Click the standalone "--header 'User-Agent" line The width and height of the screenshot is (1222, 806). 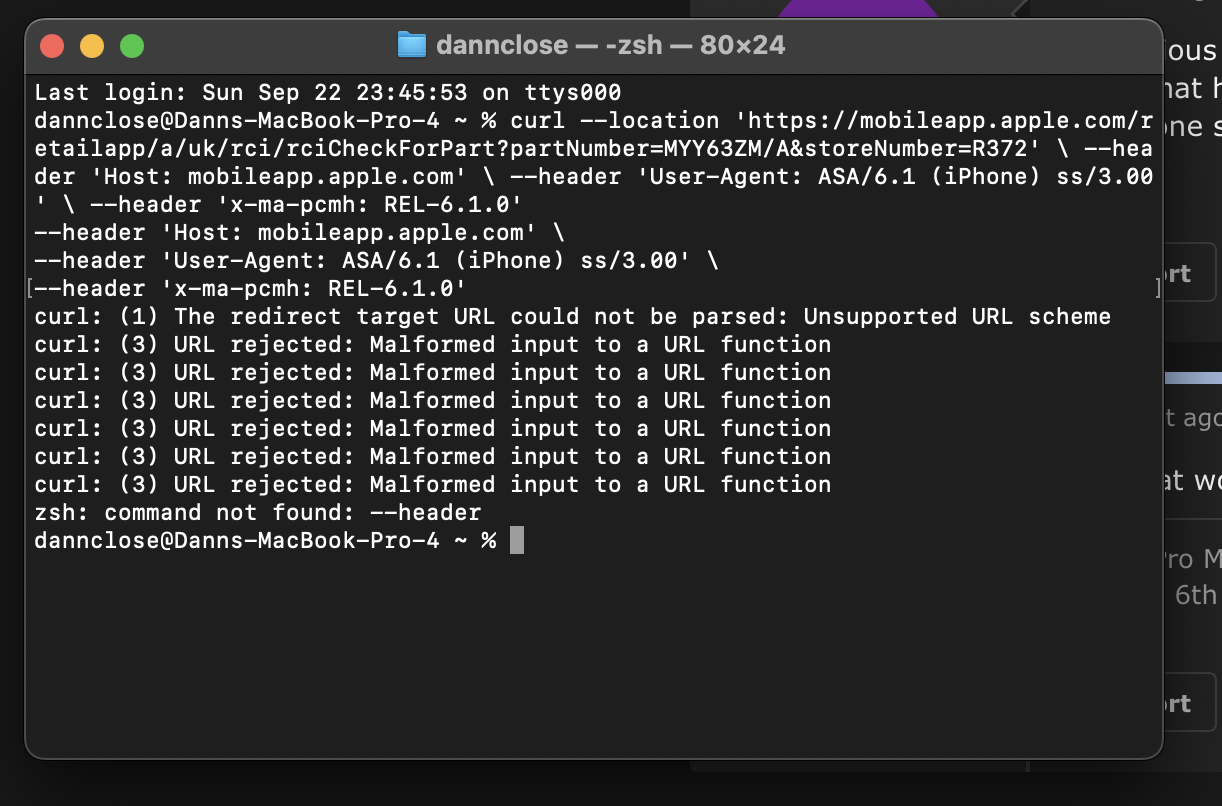click(376, 261)
